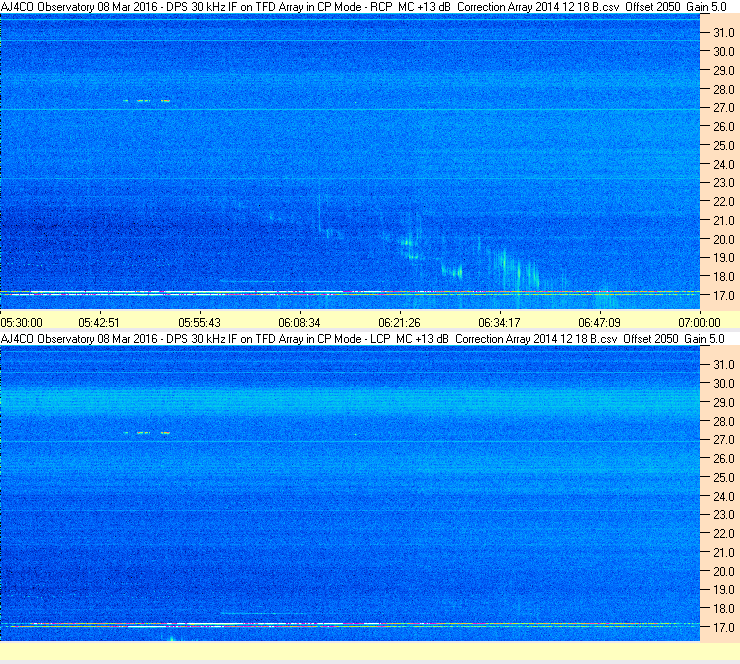
Task: Select the 06:47:09 time axis label
Action: click(x=599, y=323)
